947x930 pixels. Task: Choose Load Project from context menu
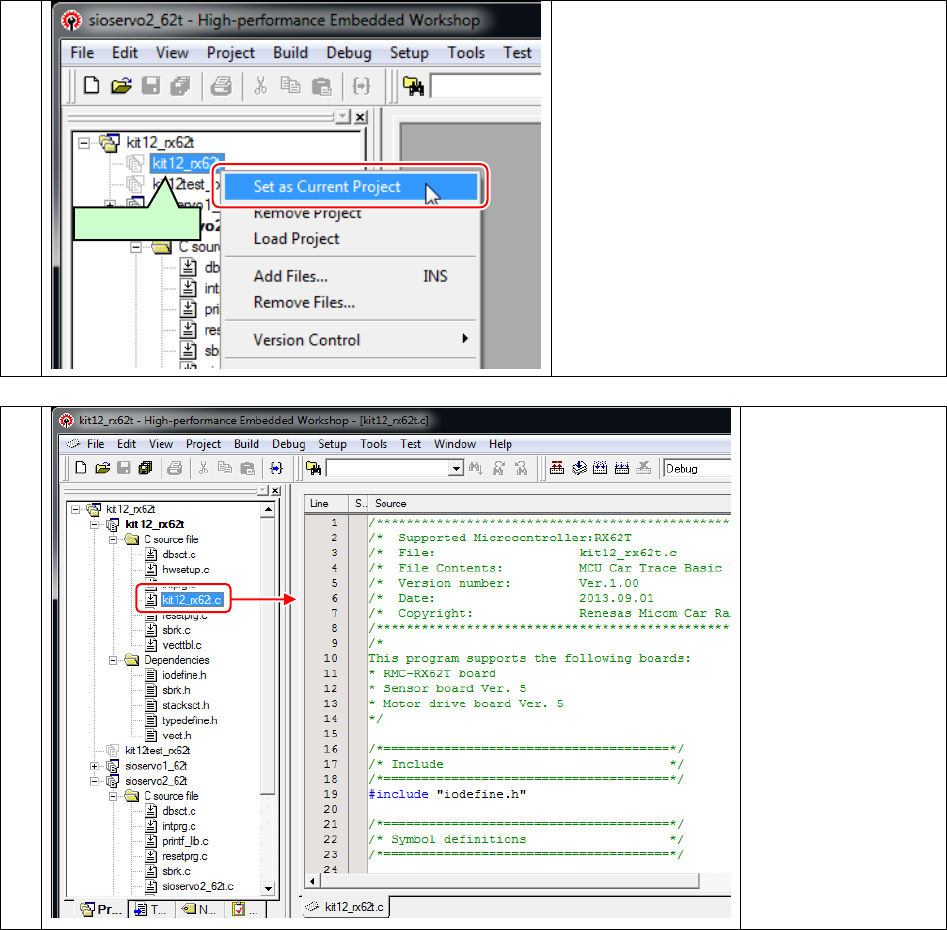point(296,239)
